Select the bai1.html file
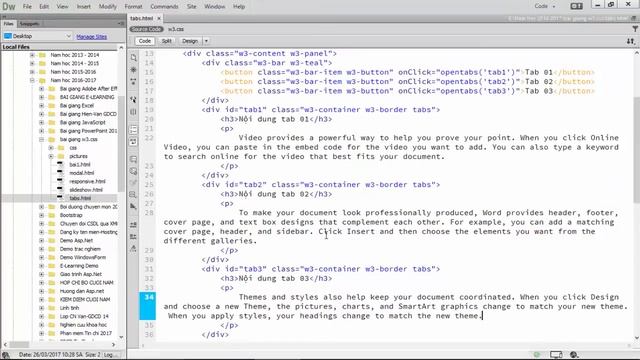This screenshot has height=360, width=640. coord(80,164)
